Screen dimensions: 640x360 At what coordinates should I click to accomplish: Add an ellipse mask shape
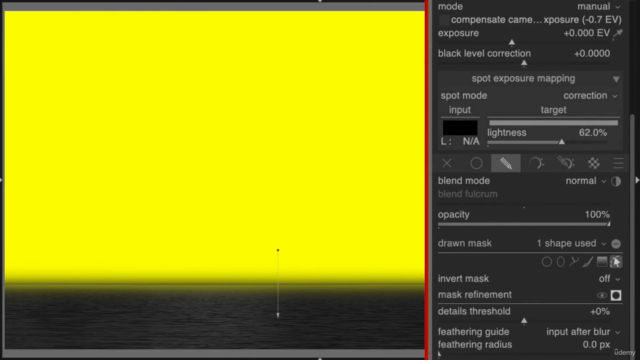click(560, 262)
